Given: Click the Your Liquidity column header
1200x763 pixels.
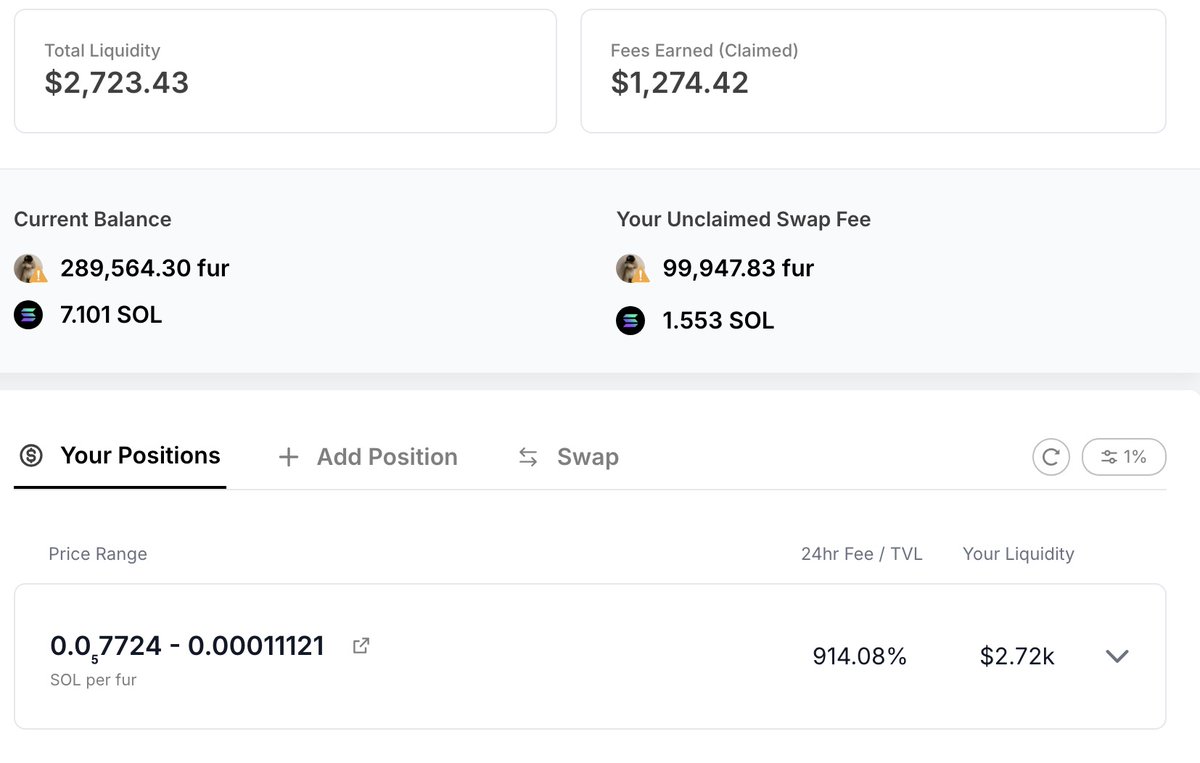Looking at the screenshot, I should (1018, 554).
